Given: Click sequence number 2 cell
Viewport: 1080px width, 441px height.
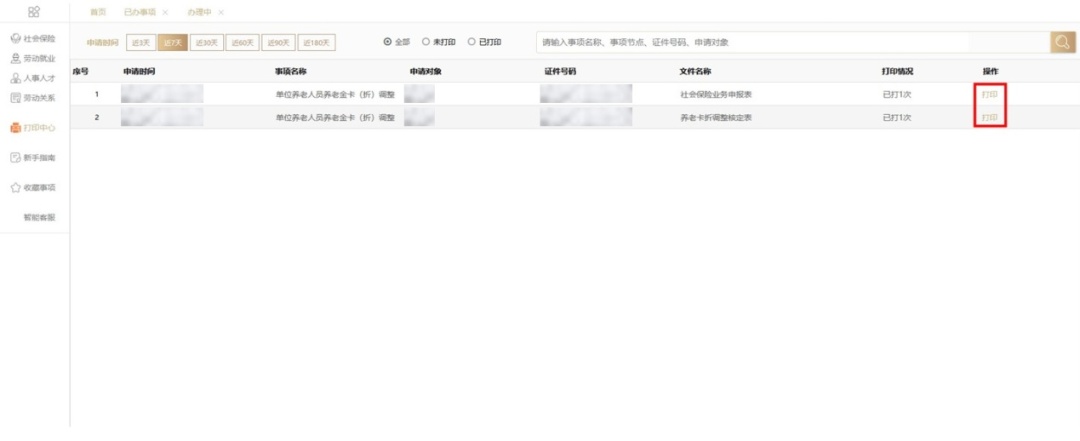Looking at the screenshot, I should click(x=96, y=117).
